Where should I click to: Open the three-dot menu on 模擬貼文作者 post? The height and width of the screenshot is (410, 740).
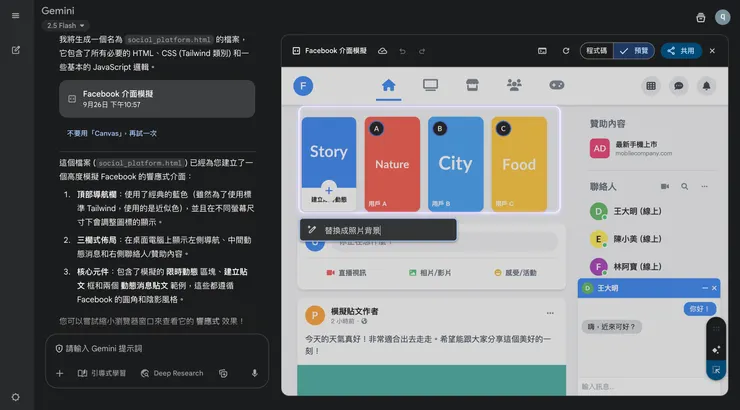[550, 313]
